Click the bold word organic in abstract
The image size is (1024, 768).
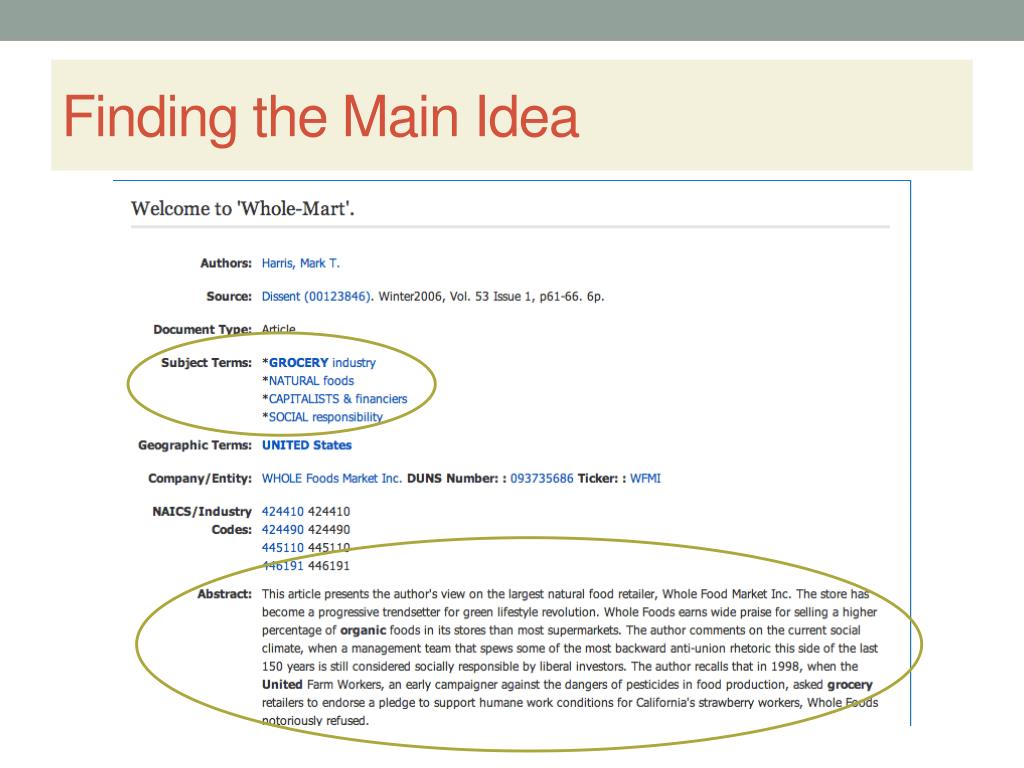(x=363, y=631)
